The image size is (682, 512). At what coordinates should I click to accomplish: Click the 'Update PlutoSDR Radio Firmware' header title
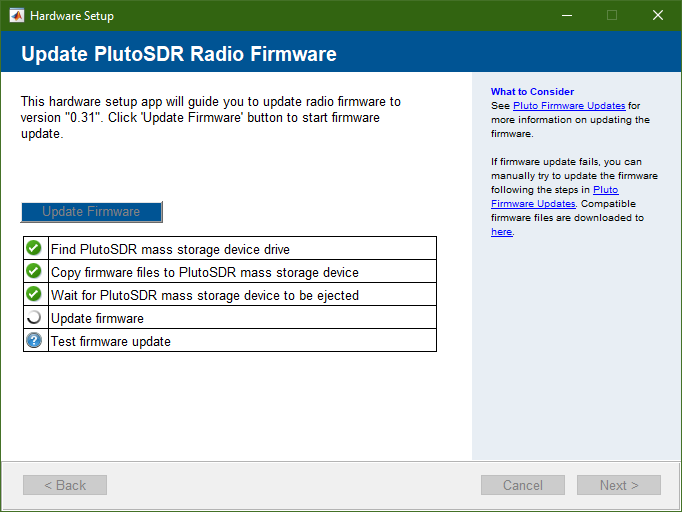click(x=178, y=54)
